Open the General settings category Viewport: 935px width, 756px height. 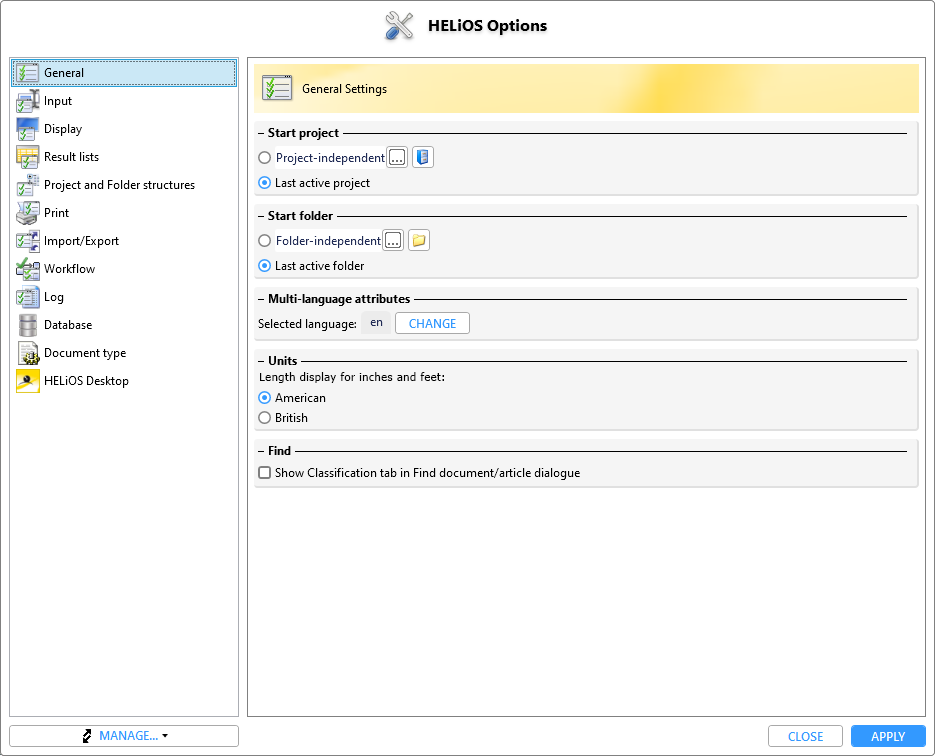[x=124, y=73]
